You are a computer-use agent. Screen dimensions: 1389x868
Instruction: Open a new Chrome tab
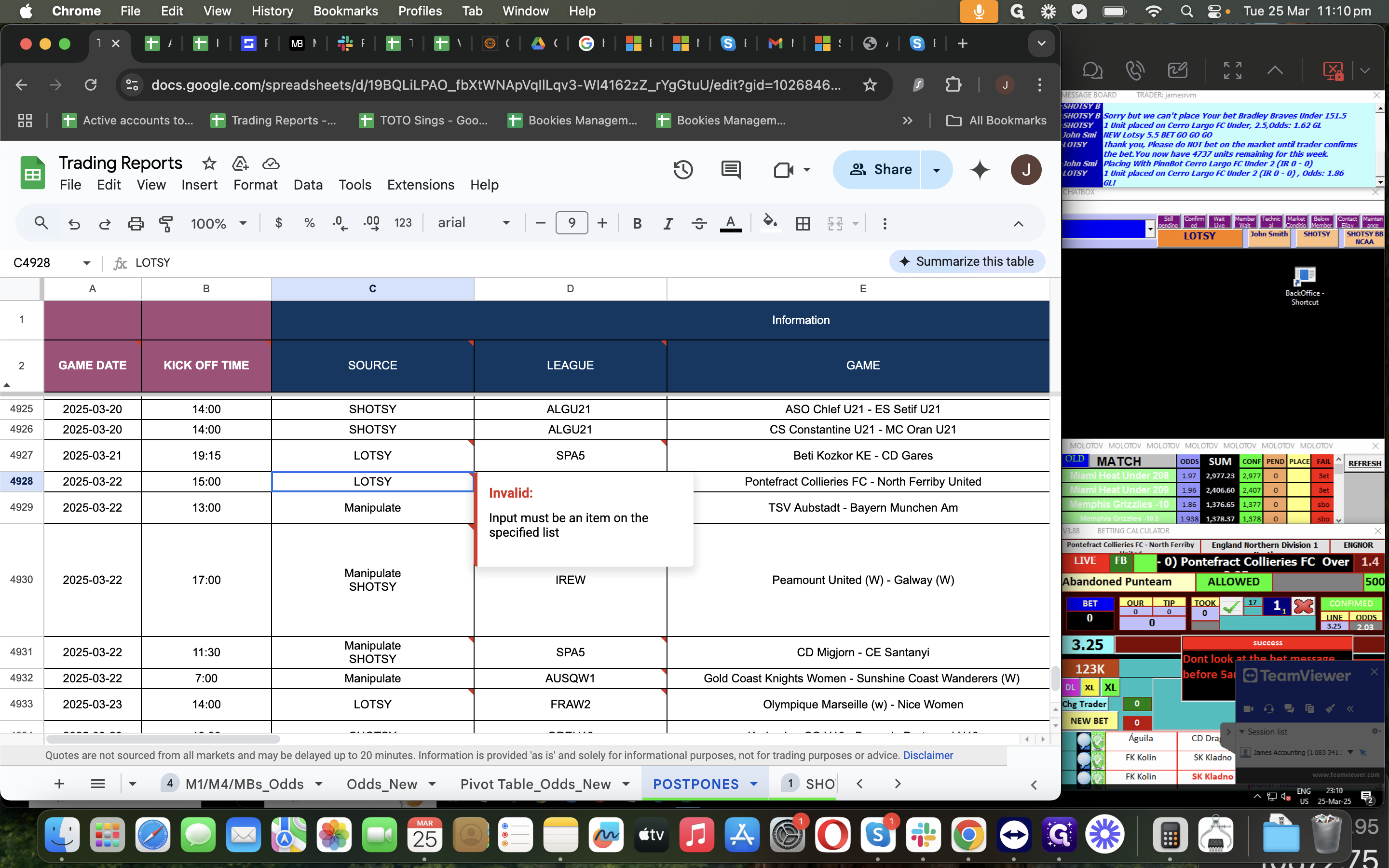pyautogui.click(x=963, y=43)
